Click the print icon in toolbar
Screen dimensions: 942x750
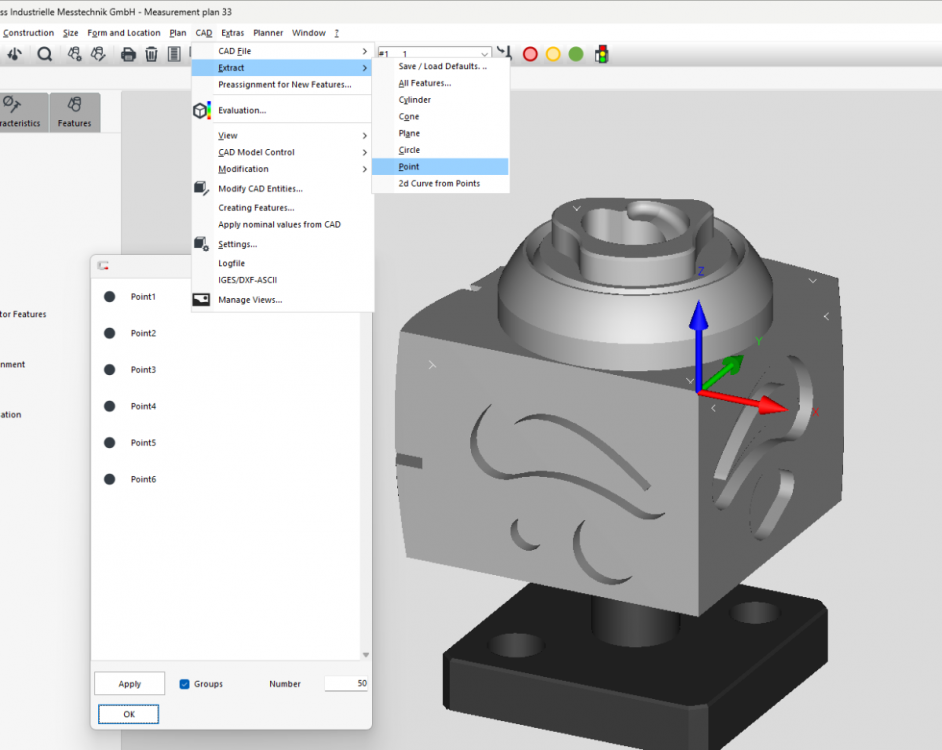(x=128, y=54)
